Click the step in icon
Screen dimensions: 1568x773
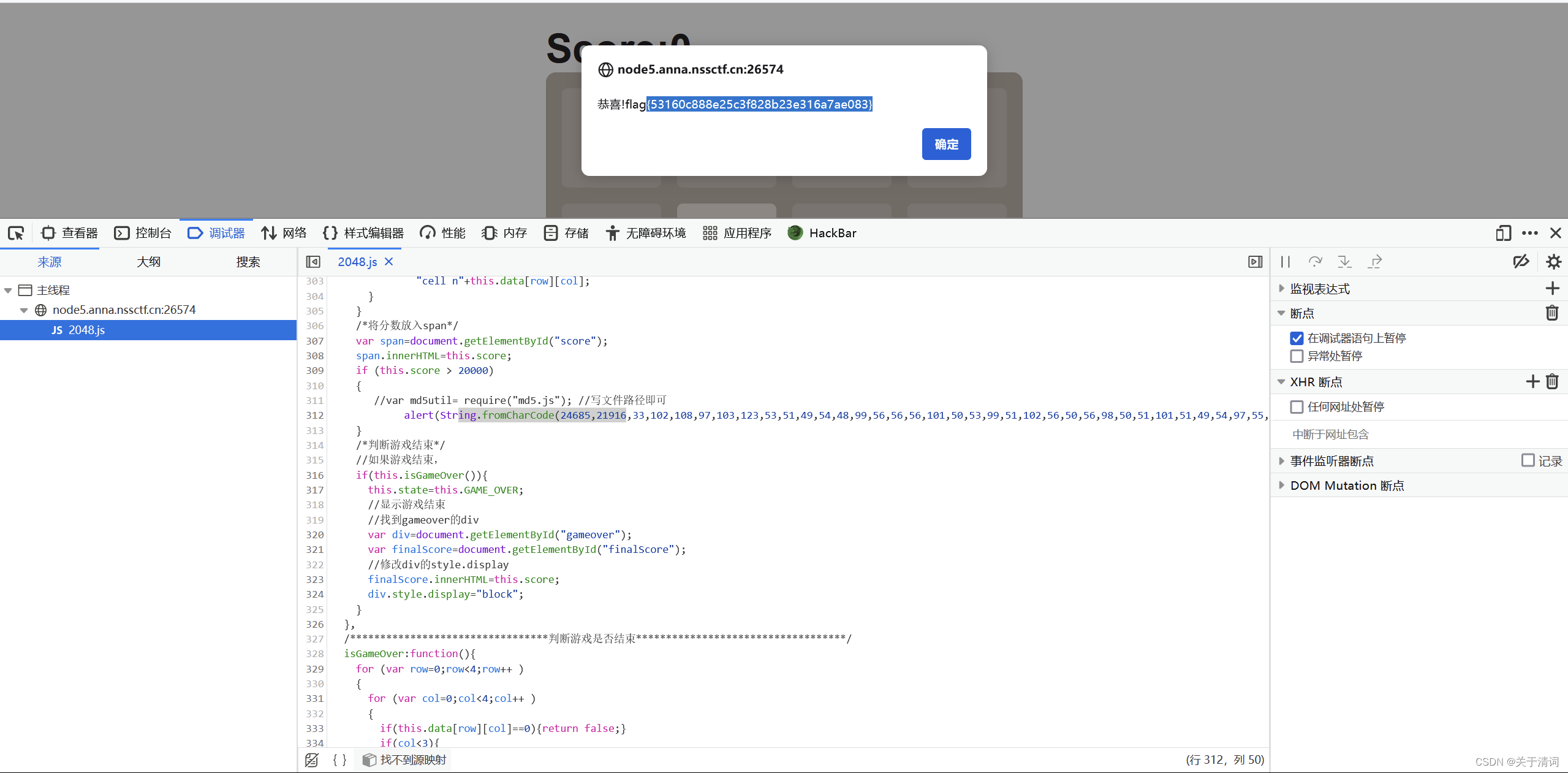click(1345, 262)
